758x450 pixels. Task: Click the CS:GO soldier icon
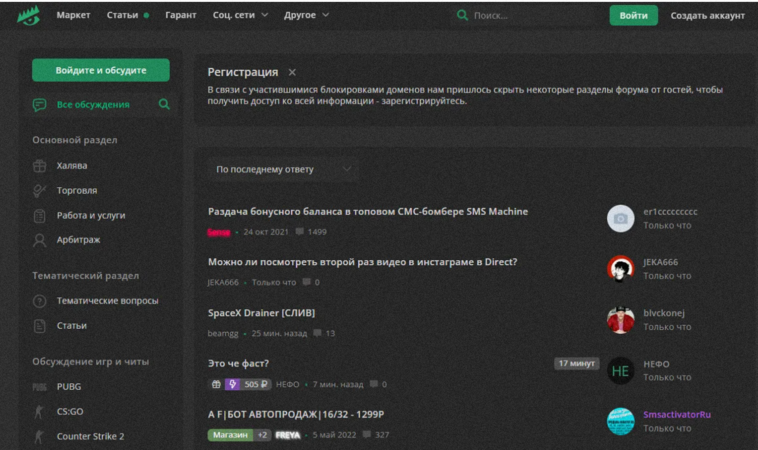[39, 411]
